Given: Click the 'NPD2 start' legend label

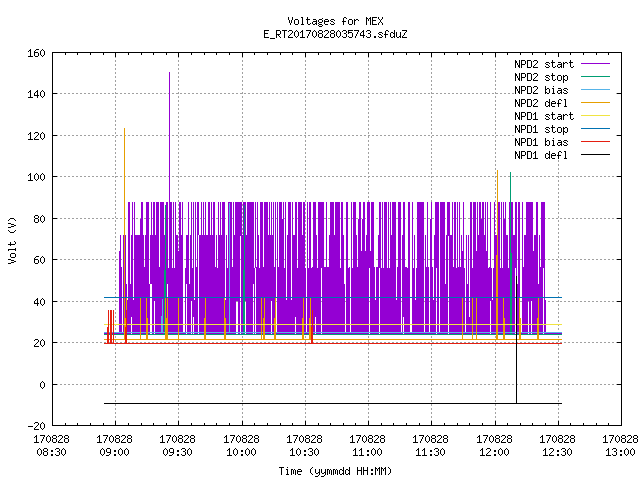Looking at the screenshot, I should pyautogui.click(x=544, y=64).
